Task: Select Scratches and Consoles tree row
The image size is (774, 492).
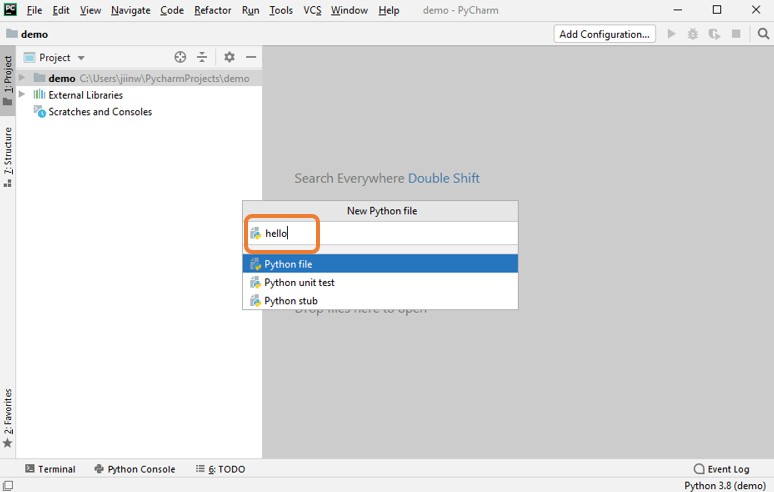Action: (139, 112)
